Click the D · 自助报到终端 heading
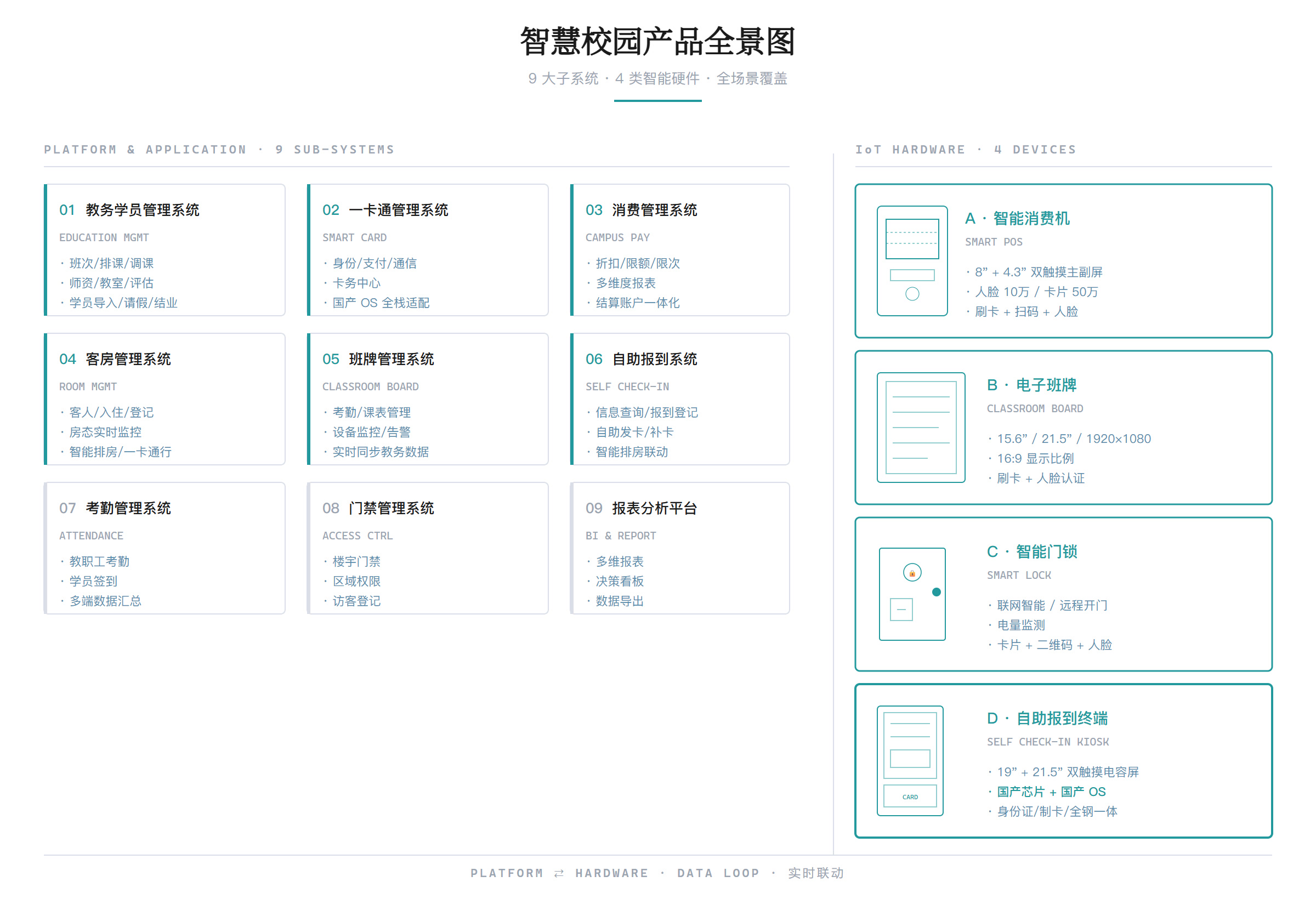The width and height of the screenshot is (1316, 899). point(1046,718)
